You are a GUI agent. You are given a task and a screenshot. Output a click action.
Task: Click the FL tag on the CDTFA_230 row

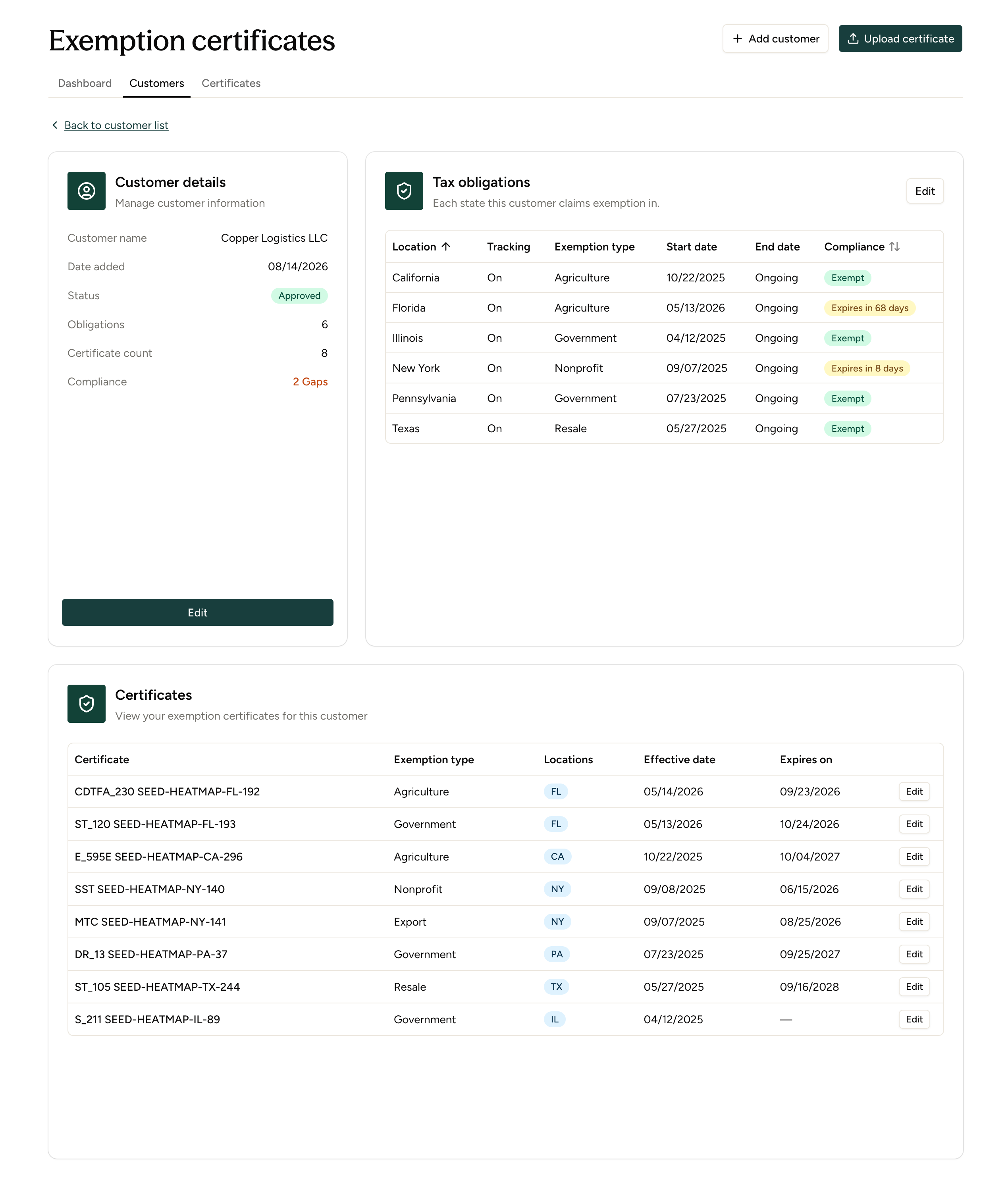[x=556, y=791]
